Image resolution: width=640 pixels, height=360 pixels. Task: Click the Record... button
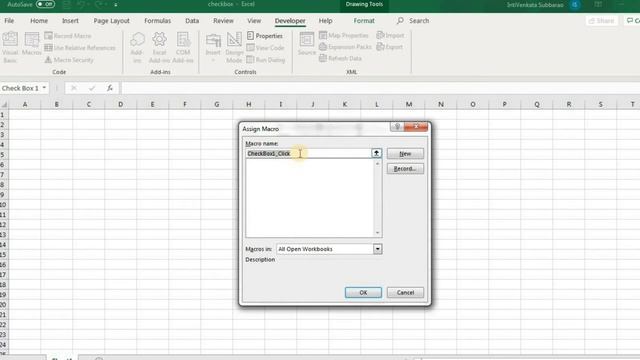tap(405, 169)
